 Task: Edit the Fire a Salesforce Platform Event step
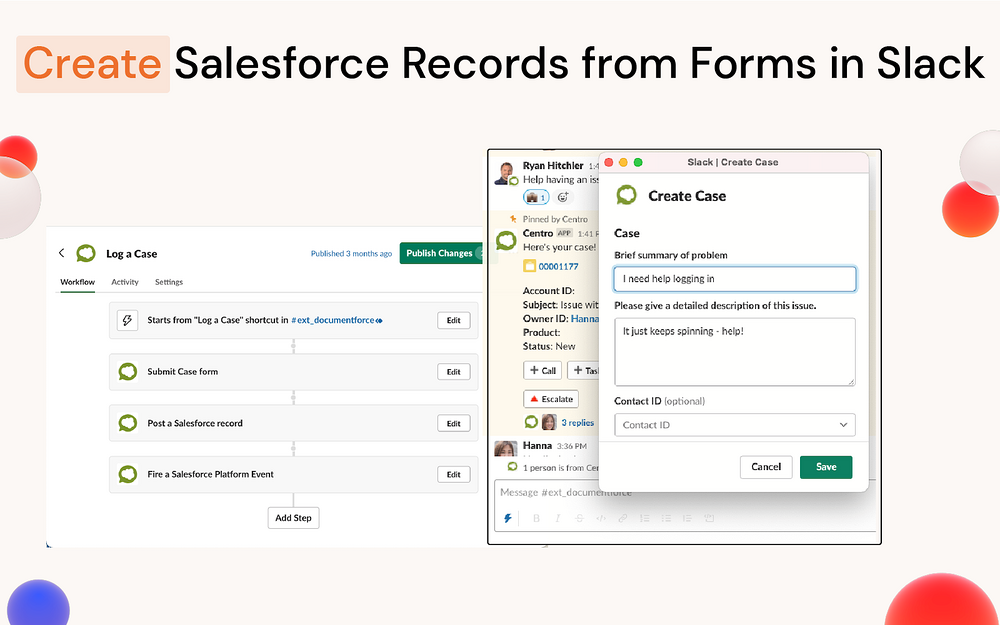(453, 474)
